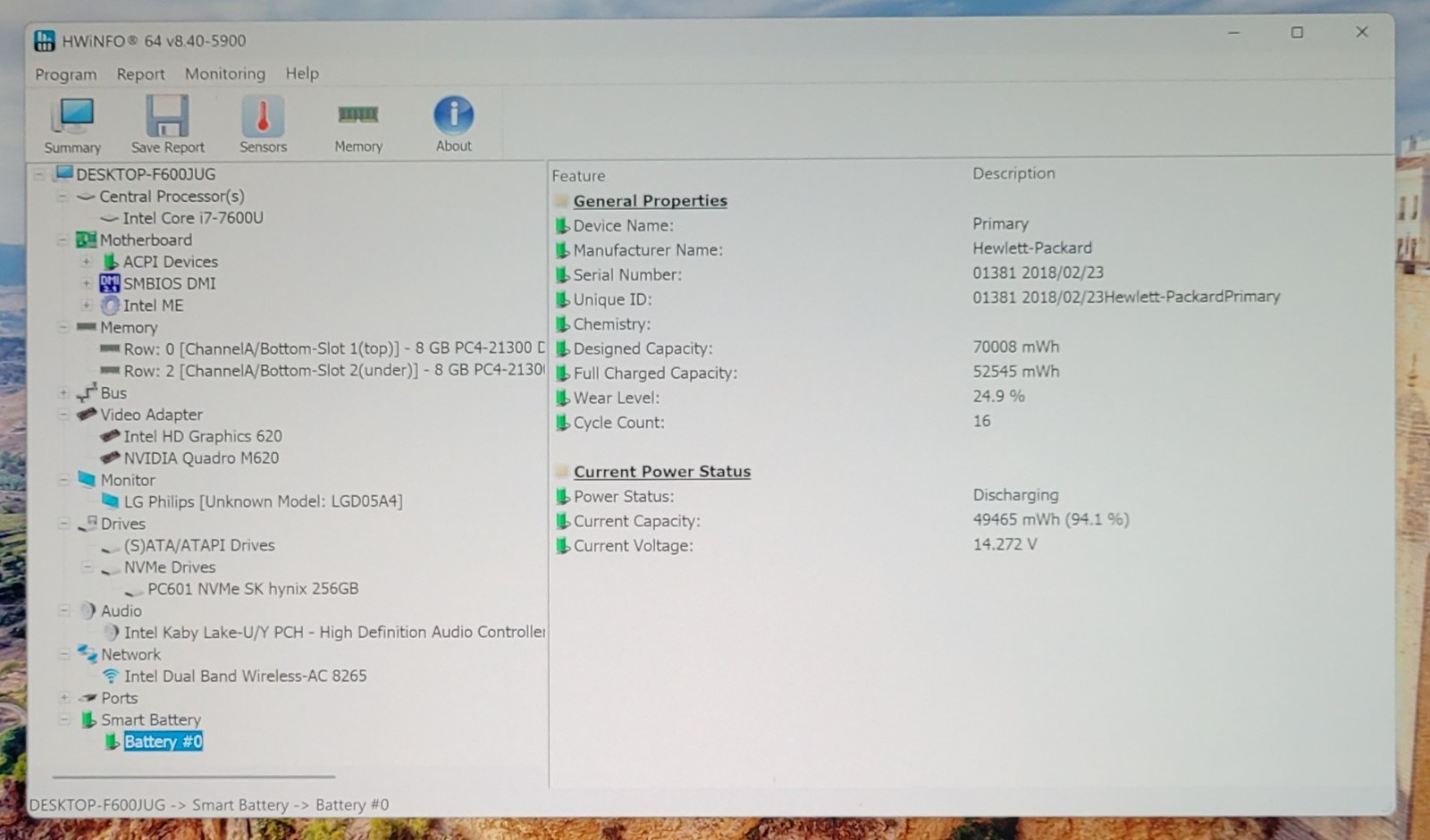The width and height of the screenshot is (1430, 840).
Task: Click the DESKTOP-F600JUG computer icon
Action: point(64,173)
